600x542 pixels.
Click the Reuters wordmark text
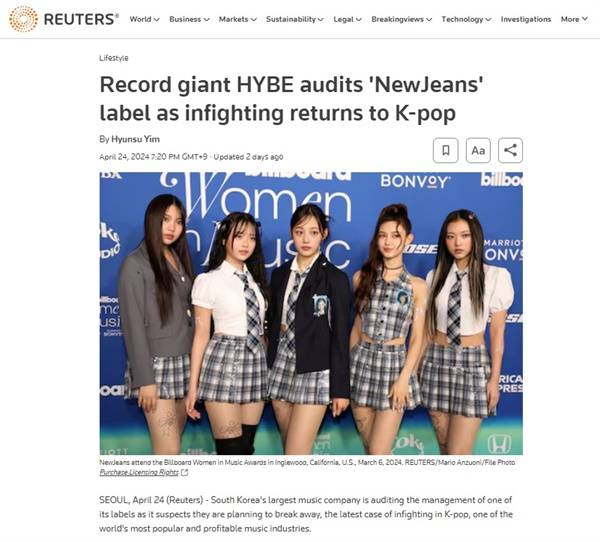81,19
